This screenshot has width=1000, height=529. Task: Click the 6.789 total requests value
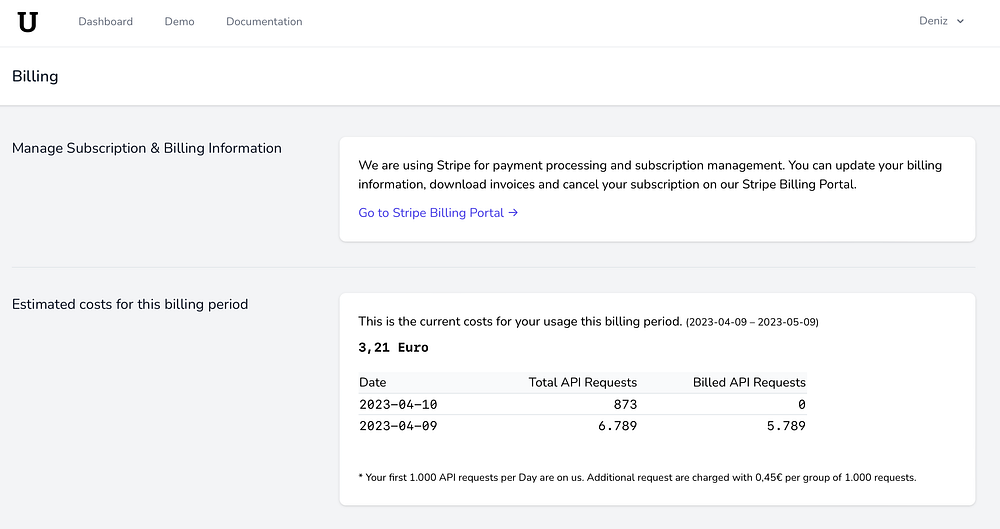[617, 426]
